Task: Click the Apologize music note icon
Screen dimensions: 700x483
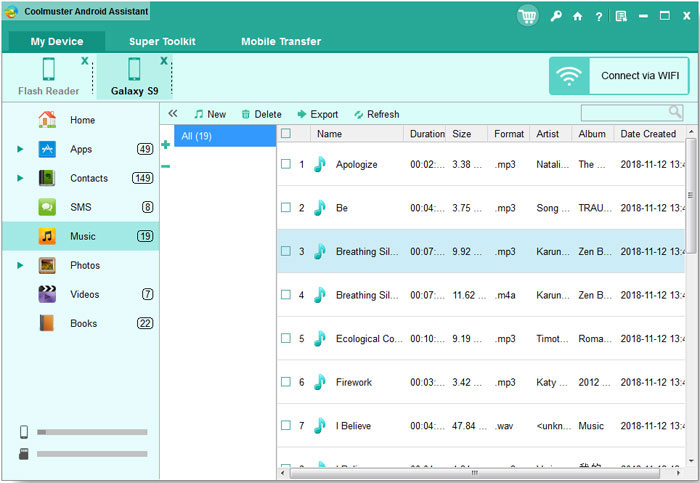Action: point(320,164)
